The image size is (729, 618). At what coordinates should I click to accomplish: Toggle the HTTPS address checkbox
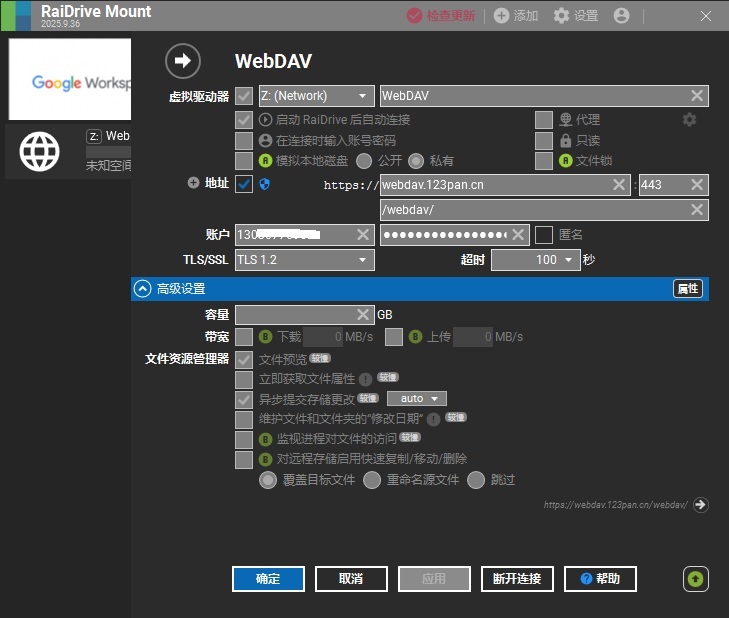click(244, 184)
